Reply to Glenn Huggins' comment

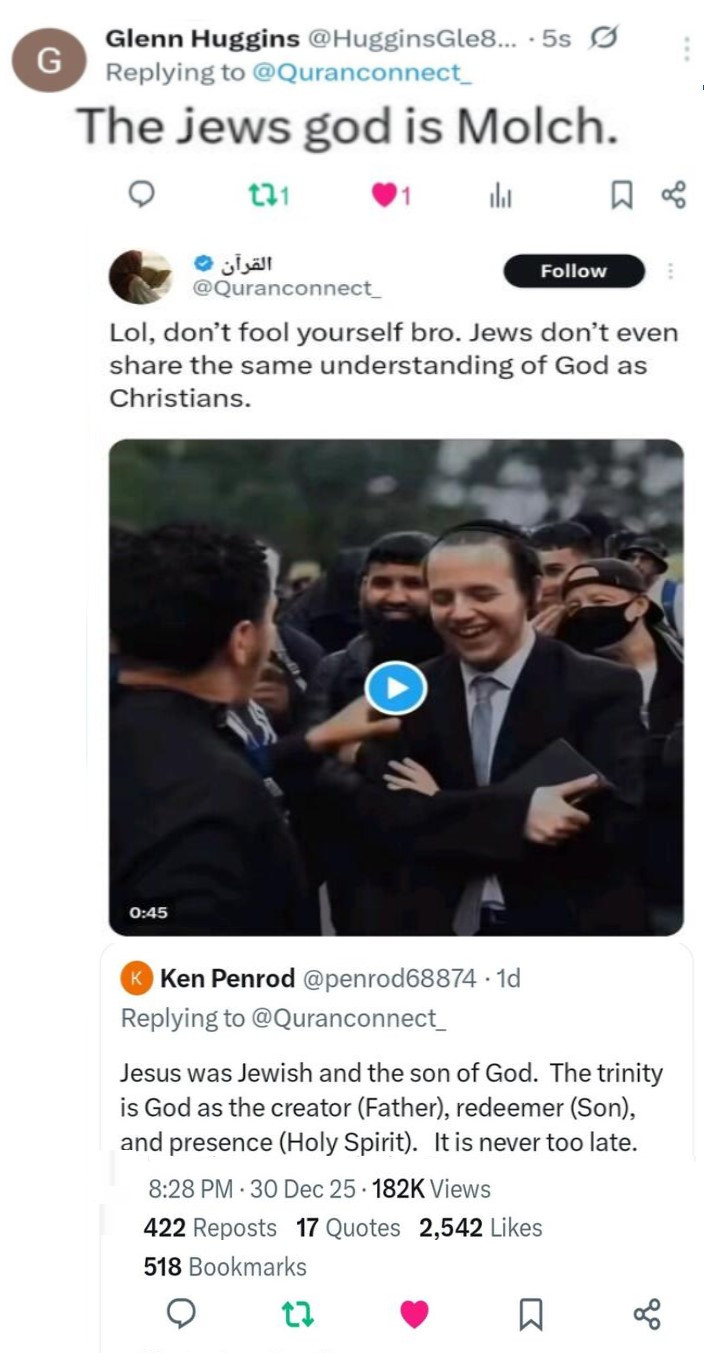[143, 195]
